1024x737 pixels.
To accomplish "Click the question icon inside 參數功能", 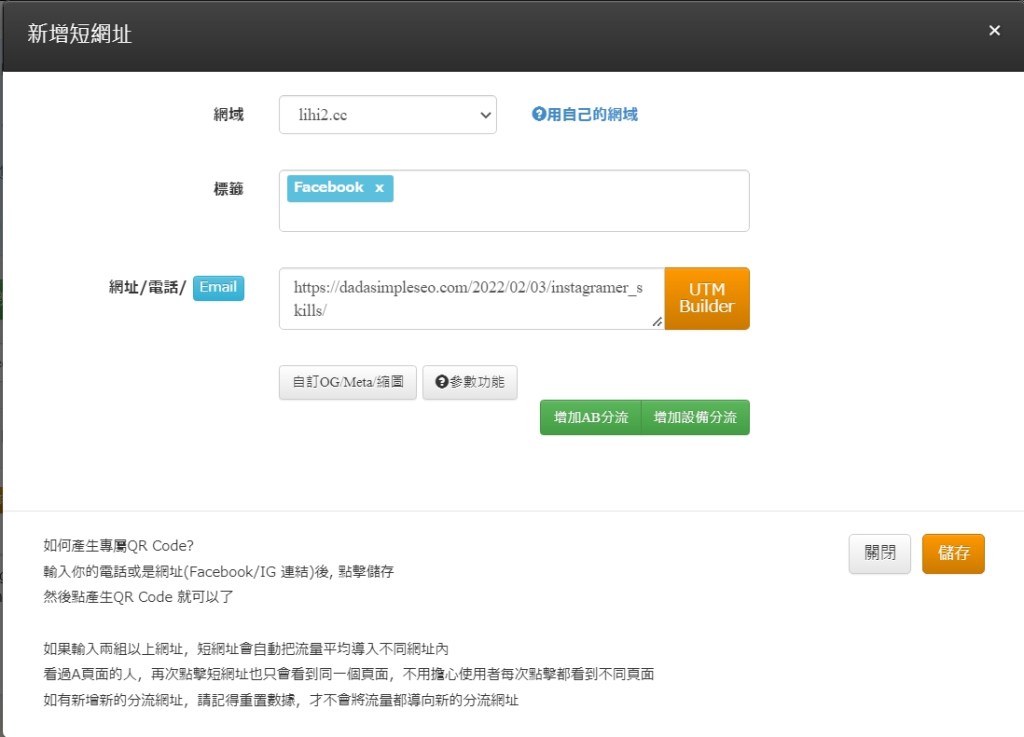I will pos(441,383).
